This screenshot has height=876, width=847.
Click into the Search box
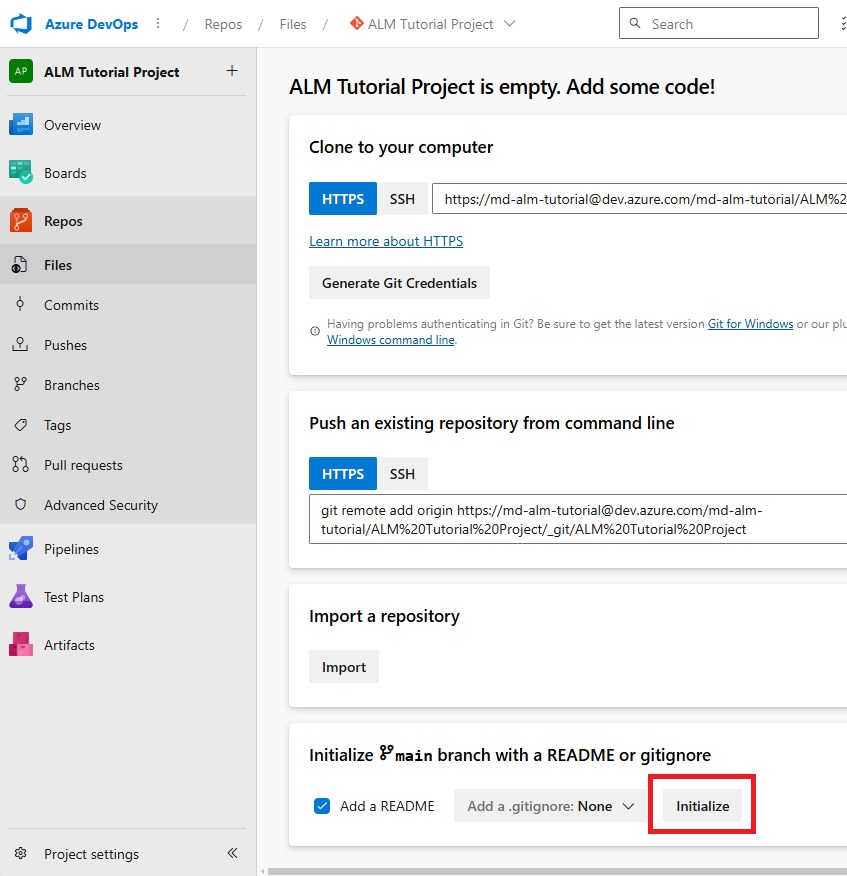point(718,23)
